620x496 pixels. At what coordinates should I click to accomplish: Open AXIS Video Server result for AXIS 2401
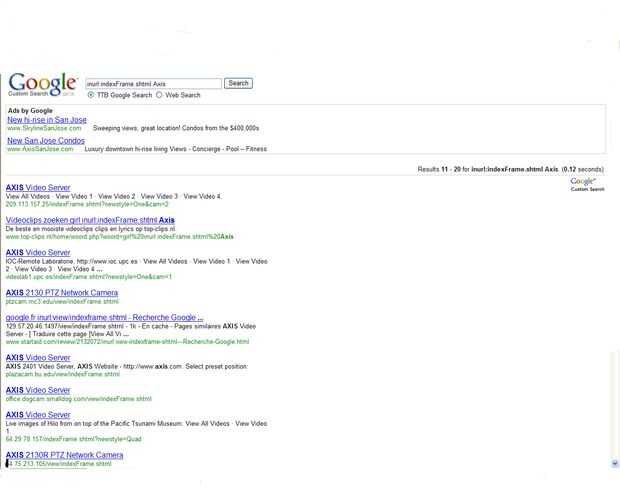tap(38, 358)
